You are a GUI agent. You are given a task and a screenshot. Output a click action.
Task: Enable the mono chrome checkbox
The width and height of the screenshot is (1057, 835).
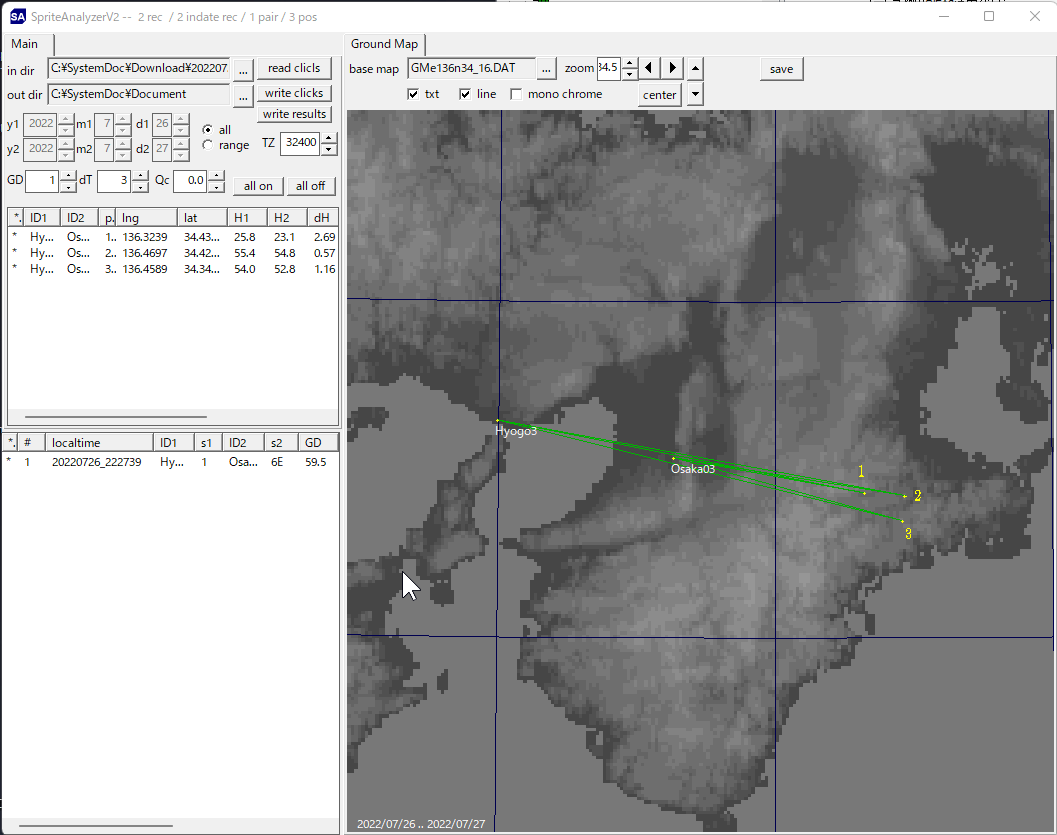pos(516,94)
